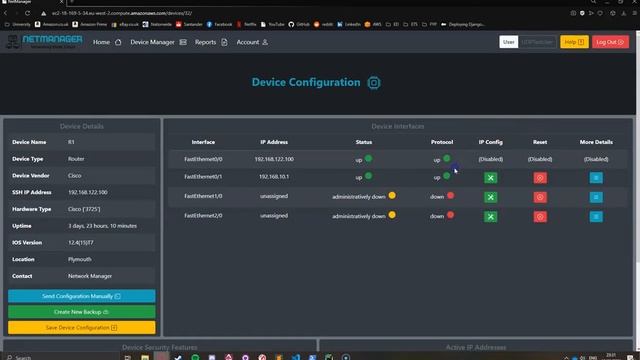640x360 pixels.
Task: Show more details for FastEthernet1/0
Action: click(x=596, y=197)
